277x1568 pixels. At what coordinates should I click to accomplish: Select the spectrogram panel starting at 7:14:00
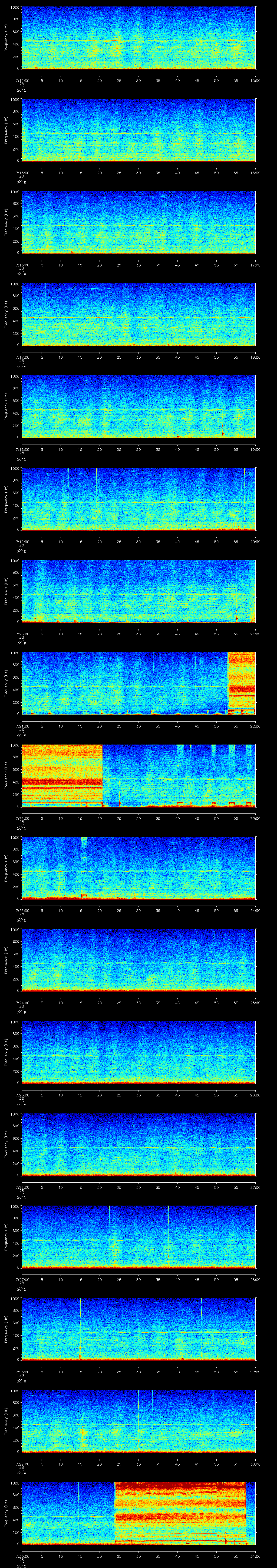(x=138, y=38)
